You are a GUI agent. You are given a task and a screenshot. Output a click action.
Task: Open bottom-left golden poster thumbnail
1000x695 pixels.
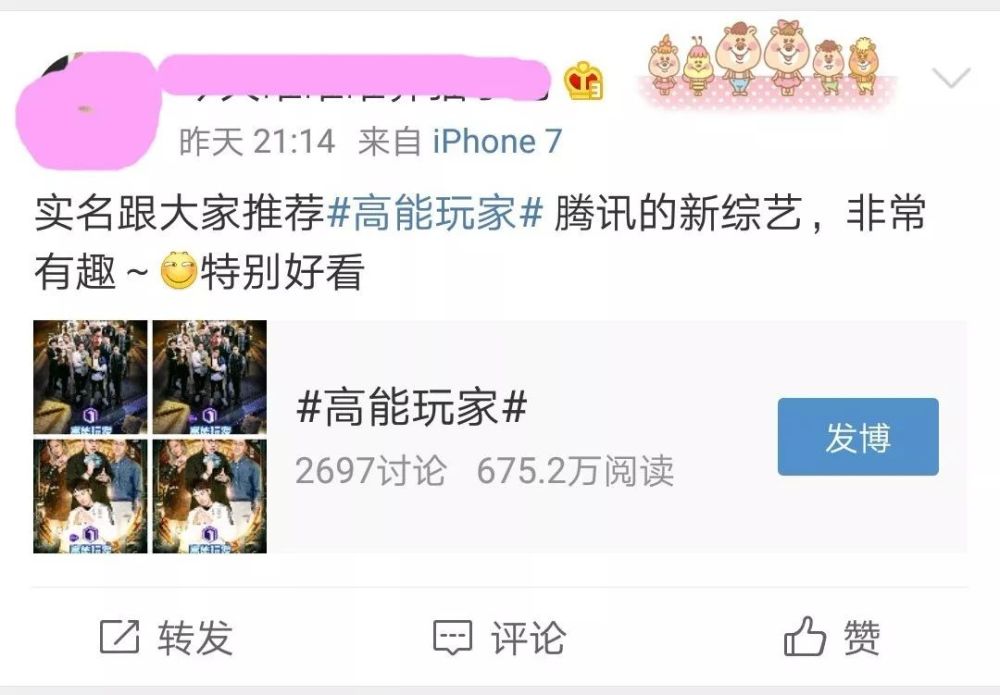click(91, 496)
